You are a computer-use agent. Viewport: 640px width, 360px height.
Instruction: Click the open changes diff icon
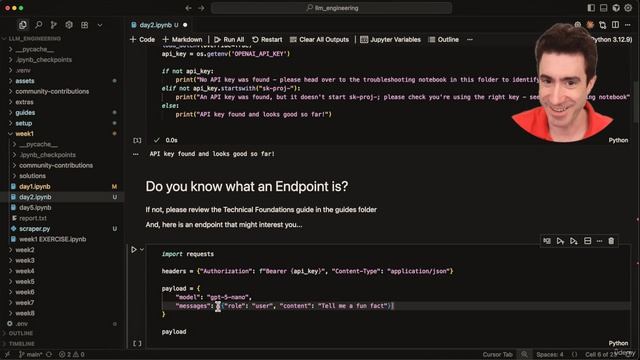[602, 25]
